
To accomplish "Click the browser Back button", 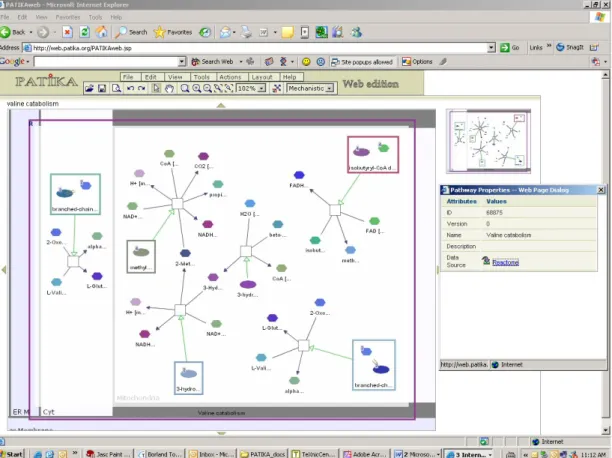I will pos(14,32).
